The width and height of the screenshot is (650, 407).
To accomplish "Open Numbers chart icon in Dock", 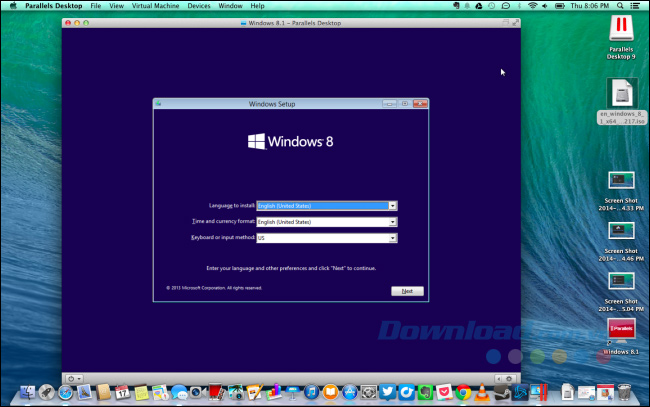I will 274,392.
